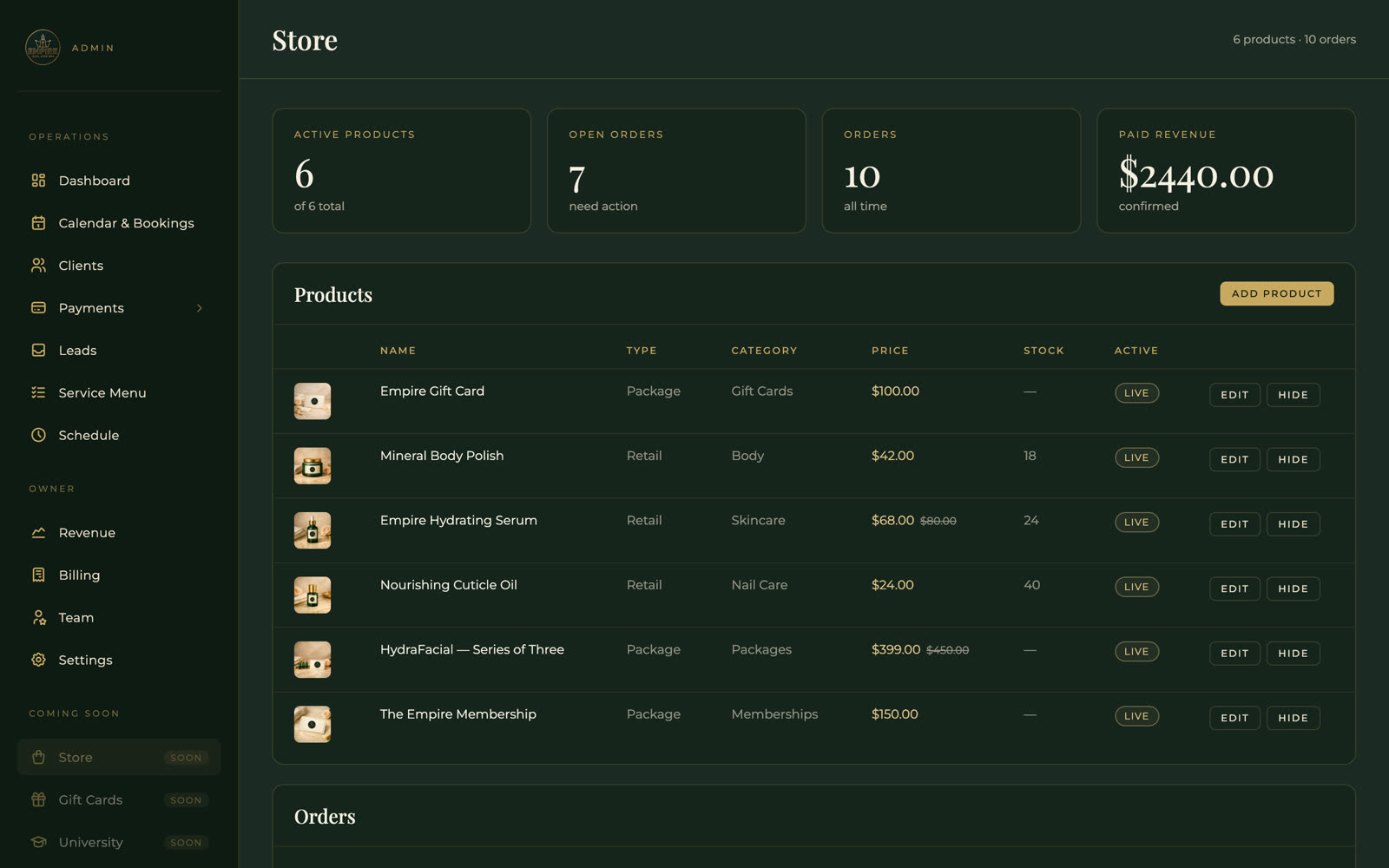Click the Revenue chart icon

click(x=38, y=533)
